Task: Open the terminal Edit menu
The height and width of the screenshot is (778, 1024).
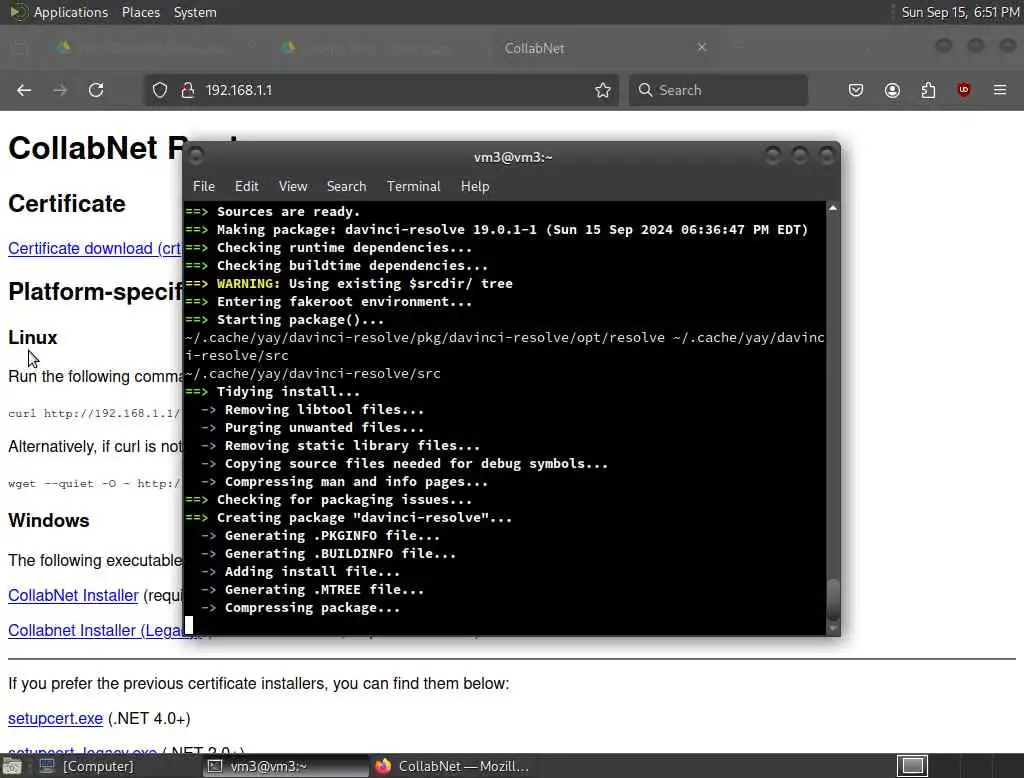Action: pos(246,186)
